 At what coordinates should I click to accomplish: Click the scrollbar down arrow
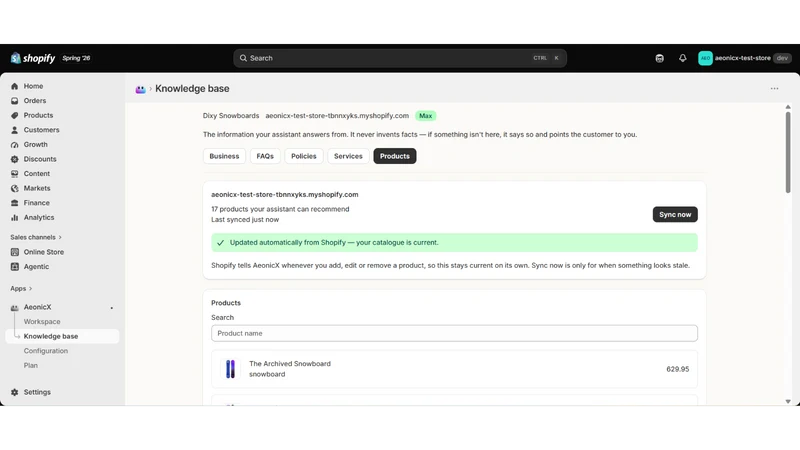tap(788, 402)
